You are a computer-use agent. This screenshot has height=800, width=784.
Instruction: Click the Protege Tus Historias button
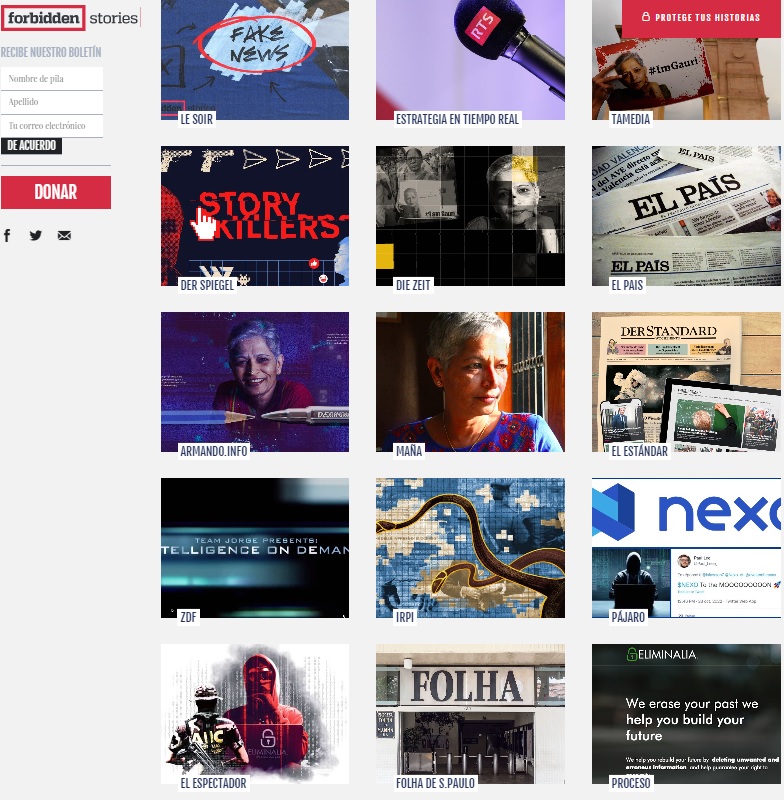click(x=701, y=18)
